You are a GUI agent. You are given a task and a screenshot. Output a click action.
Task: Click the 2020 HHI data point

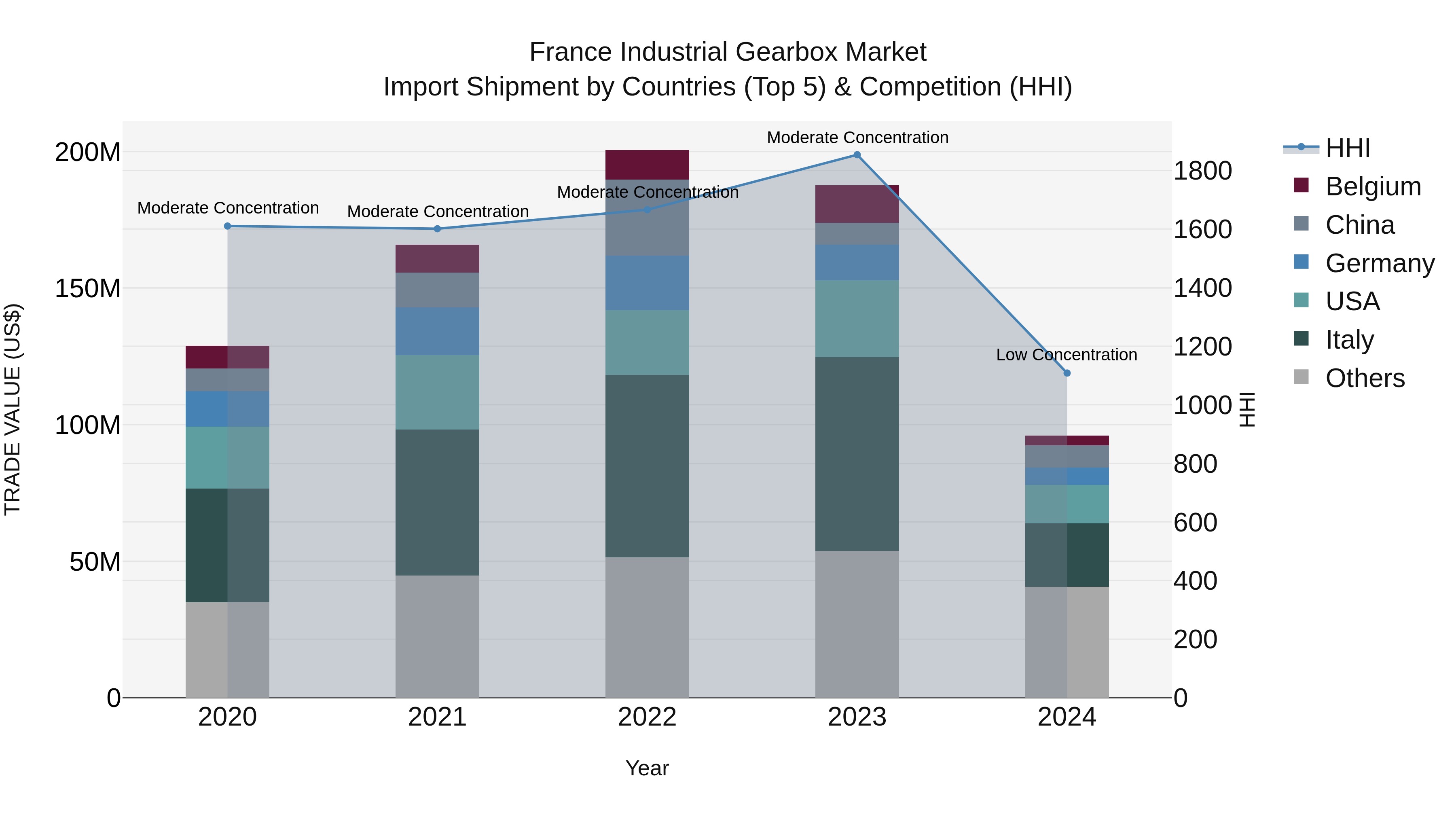(227, 226)
